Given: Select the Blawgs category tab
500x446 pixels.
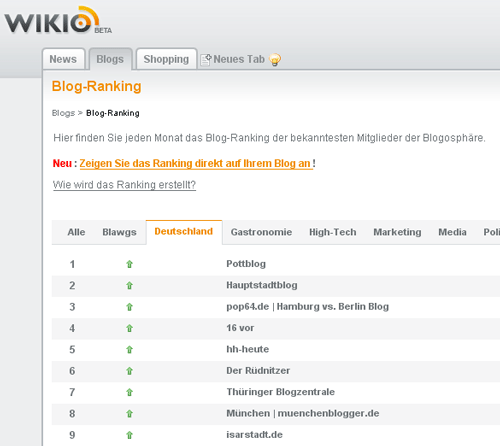Looking at the screenshot, I should (119, 232).
